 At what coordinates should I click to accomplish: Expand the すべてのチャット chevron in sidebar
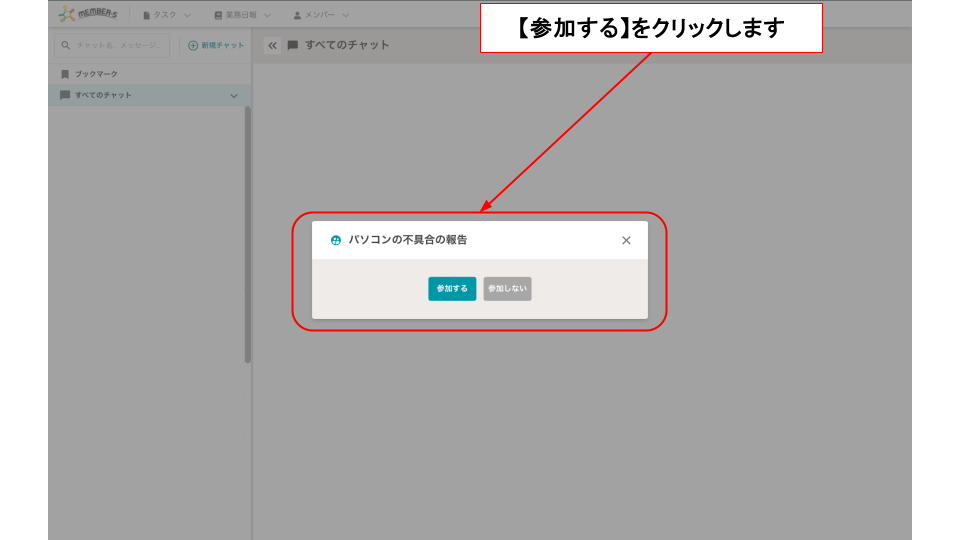234,96
